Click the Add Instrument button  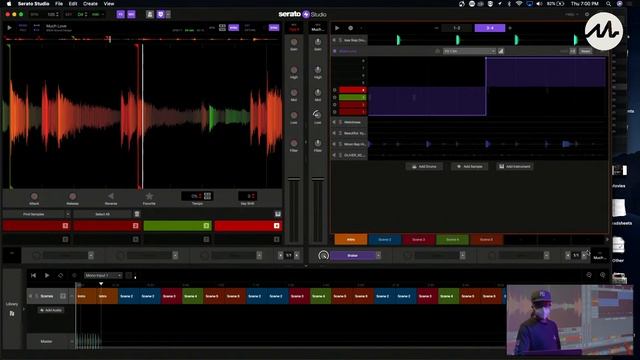(514, 167)
